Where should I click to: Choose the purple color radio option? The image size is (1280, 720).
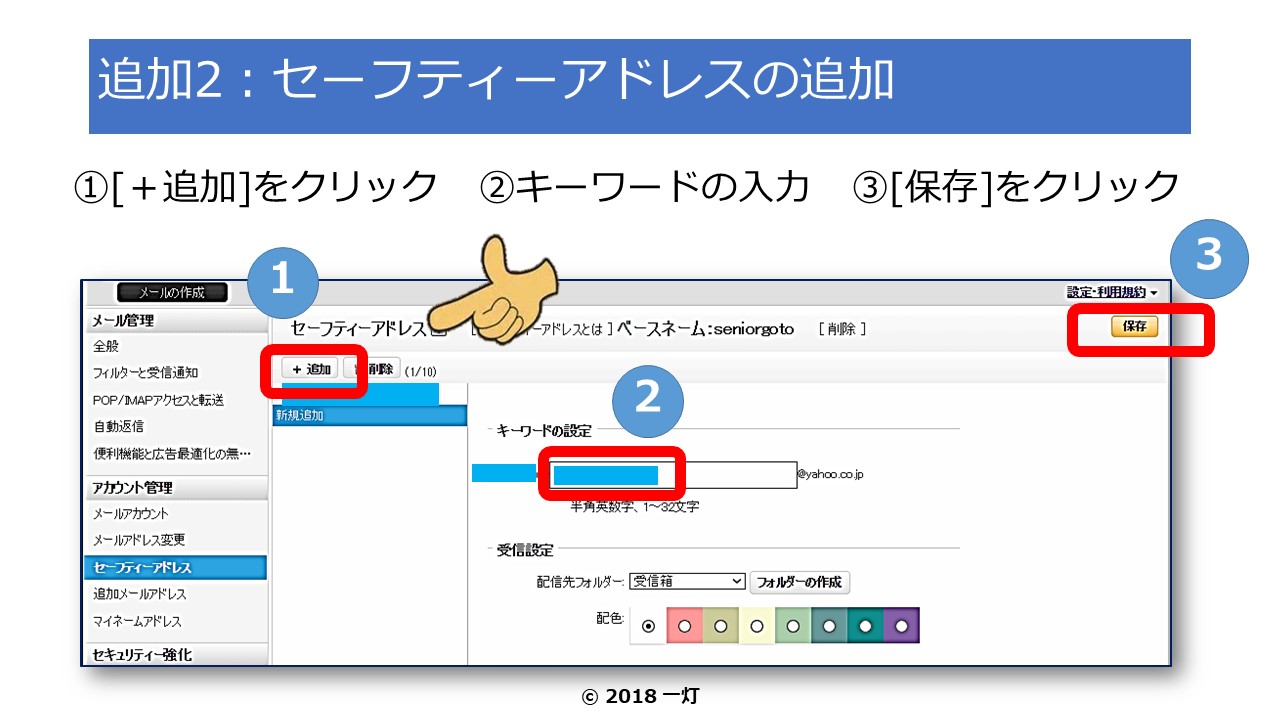(901, 626)
